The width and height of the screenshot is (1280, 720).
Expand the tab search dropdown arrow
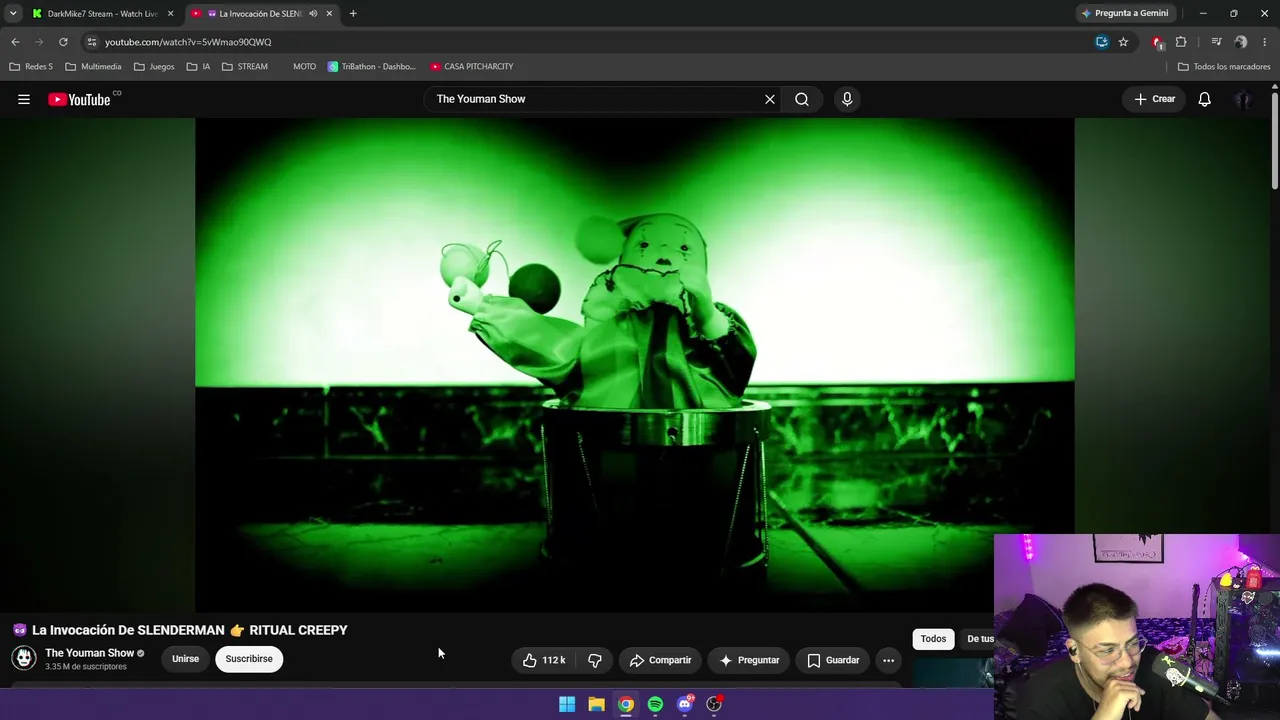[x=13, y=14]
